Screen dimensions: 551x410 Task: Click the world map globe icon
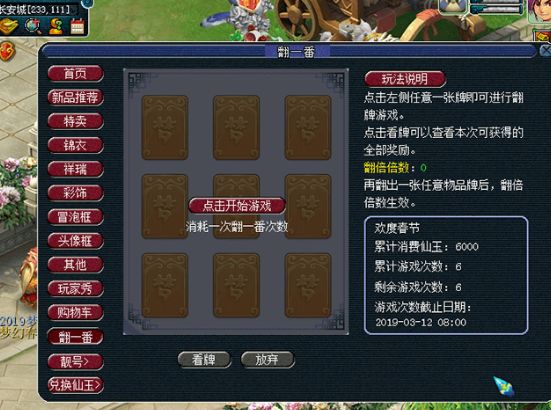coord(33,26)
